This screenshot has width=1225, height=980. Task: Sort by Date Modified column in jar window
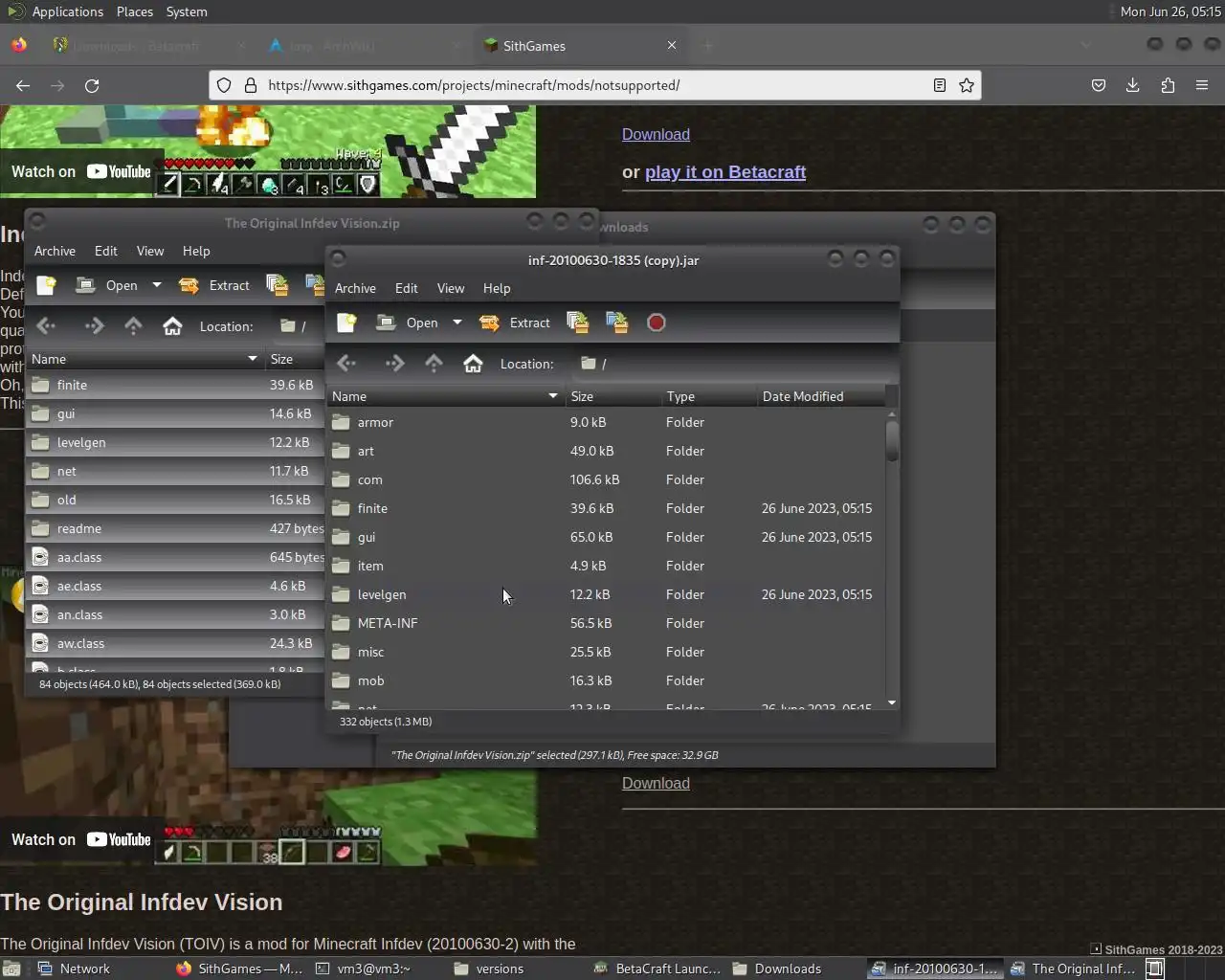[x=821, y=396]
